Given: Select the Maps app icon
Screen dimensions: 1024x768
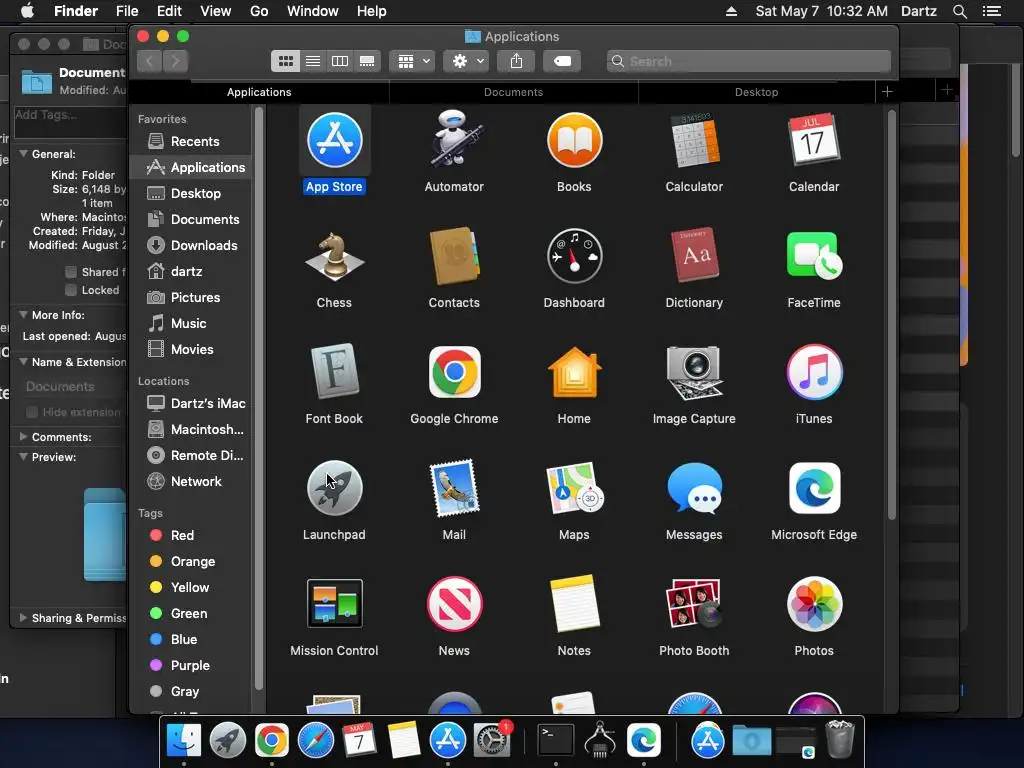Looking at the screenshot, I should click(574, 488).
